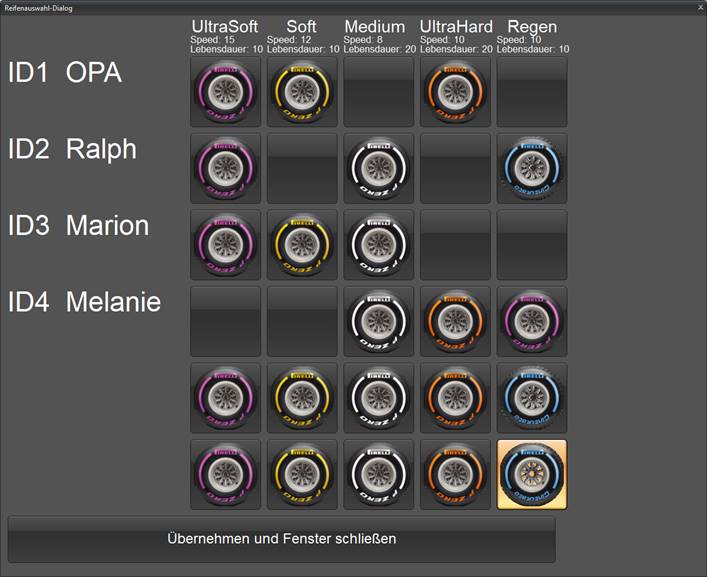707x577 pixels.
Task: Click the 'Soft' column header
Action: coord(301,27)
